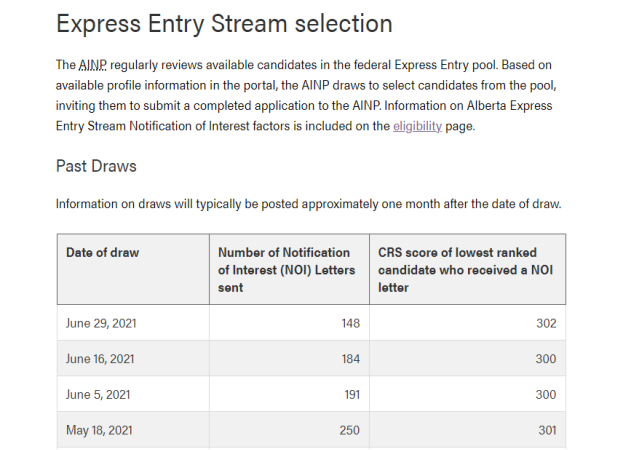Viewport: 624px width, 450px height.
Task: Click the 191 NOI letters value
Action: 350,395
